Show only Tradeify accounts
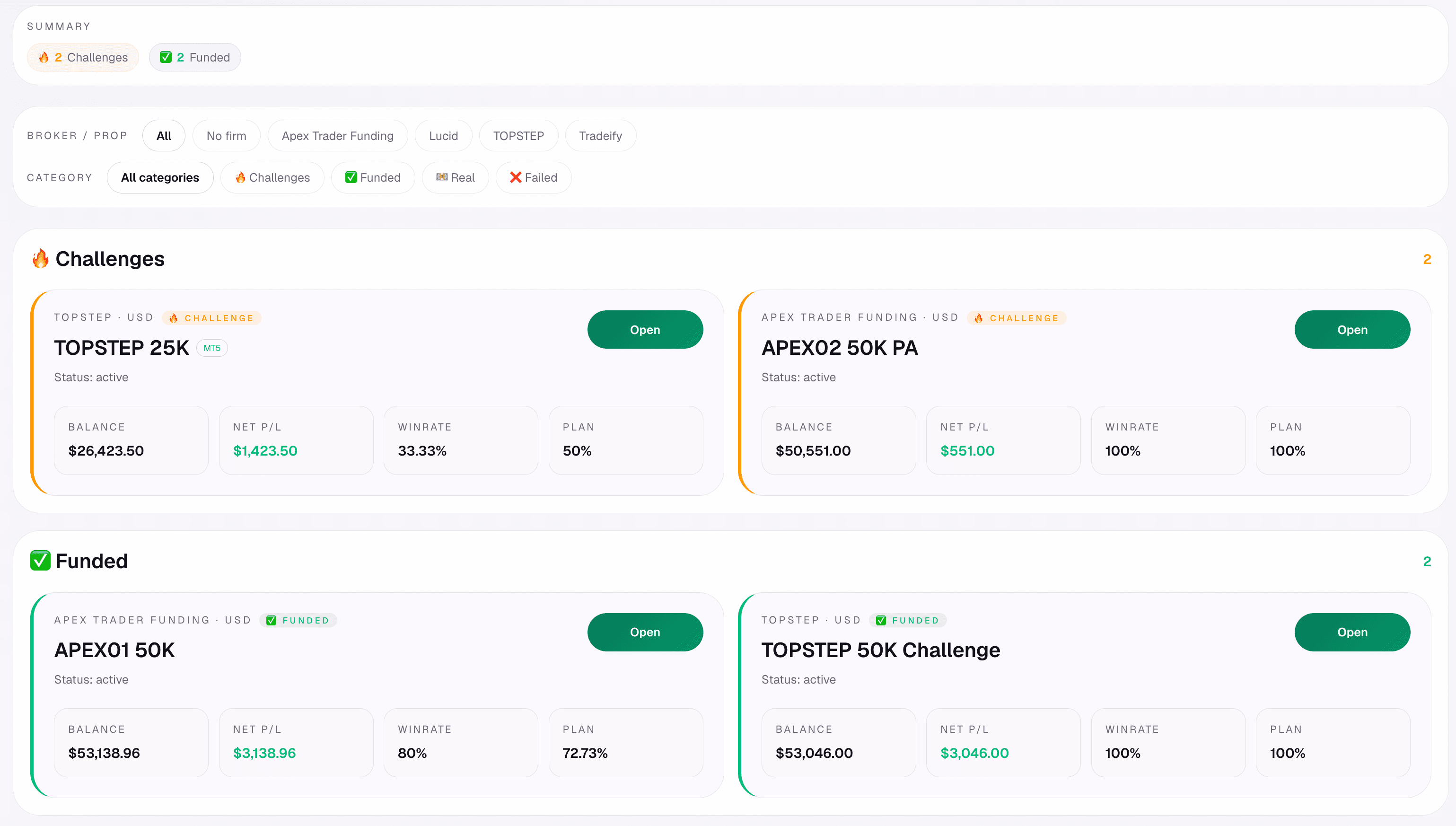Viewport: 1456px width, 826px height. pos(601,136)
